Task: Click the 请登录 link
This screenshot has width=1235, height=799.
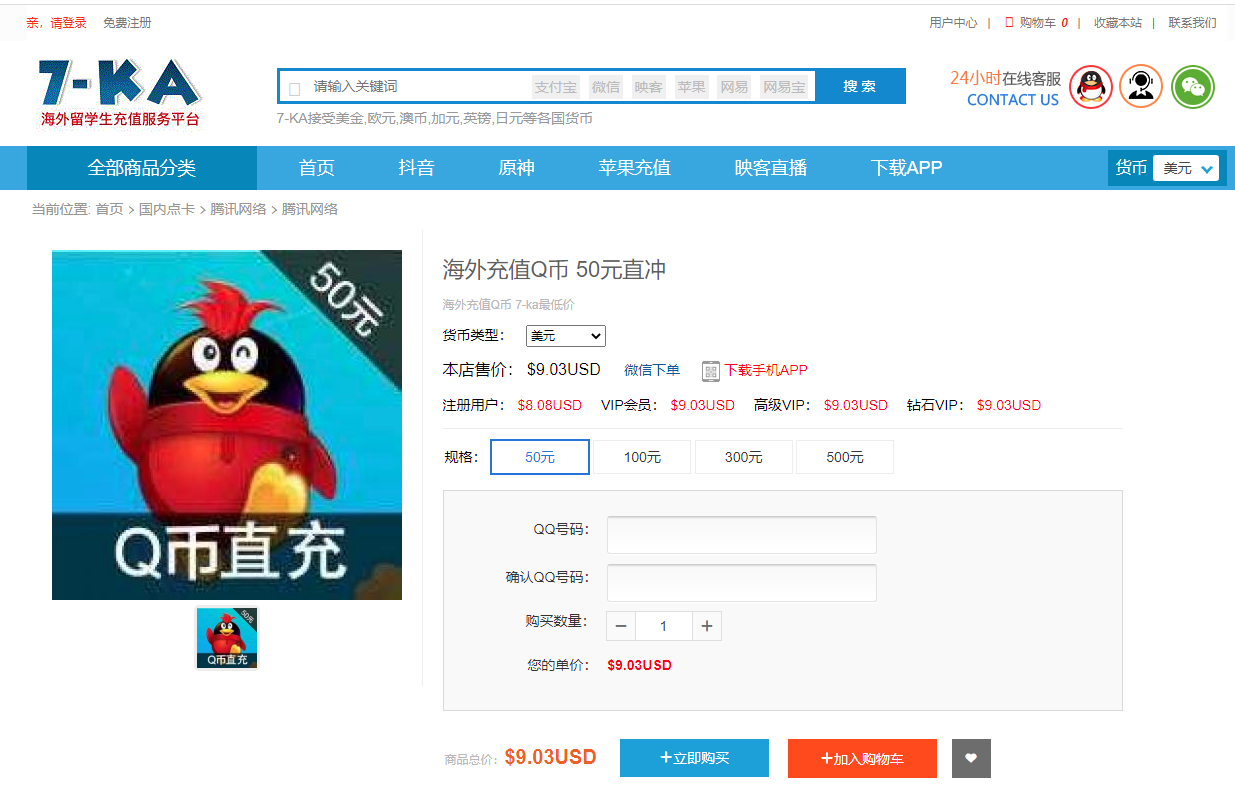Action: click(68, 22)
